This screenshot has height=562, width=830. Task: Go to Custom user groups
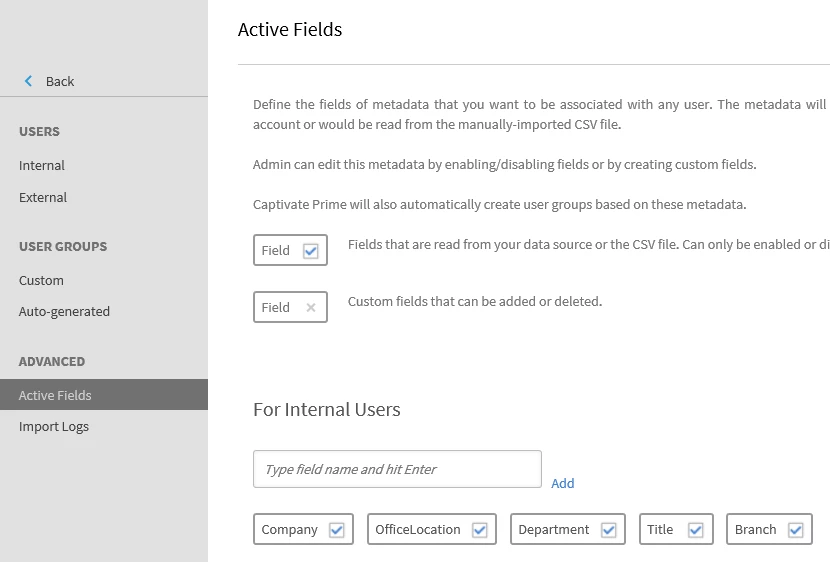(41, 281)
